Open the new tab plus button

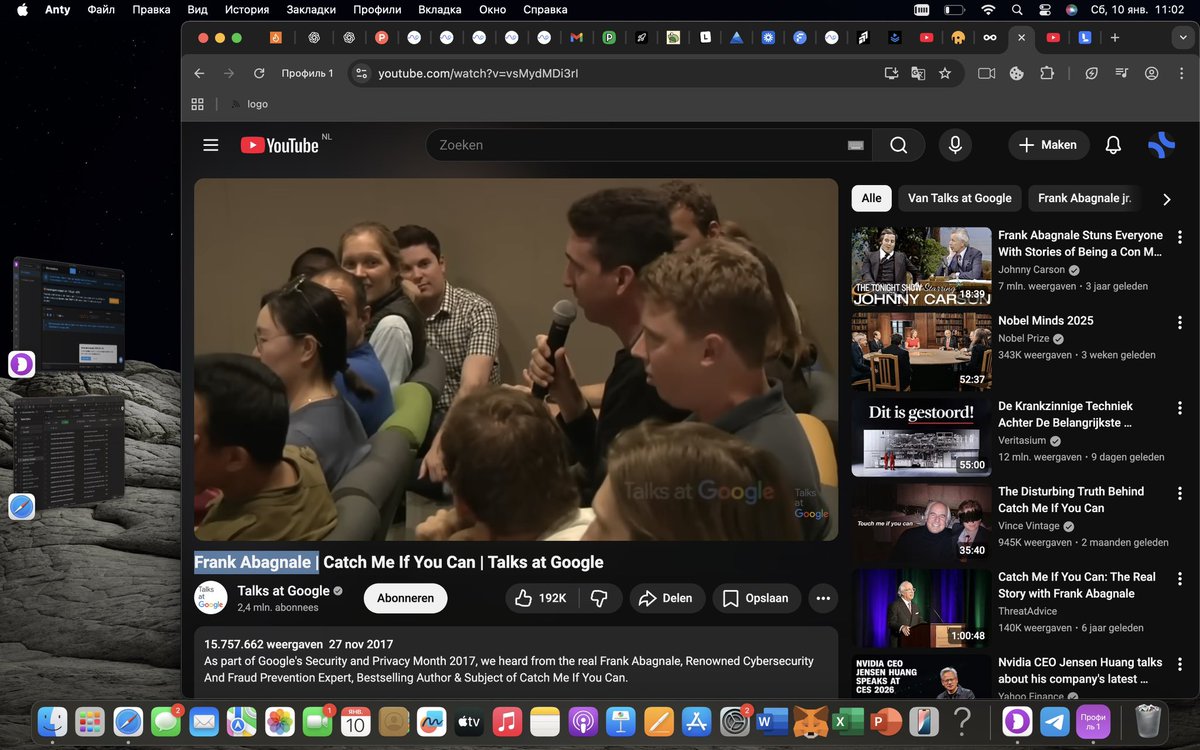tap(1115, 38)
